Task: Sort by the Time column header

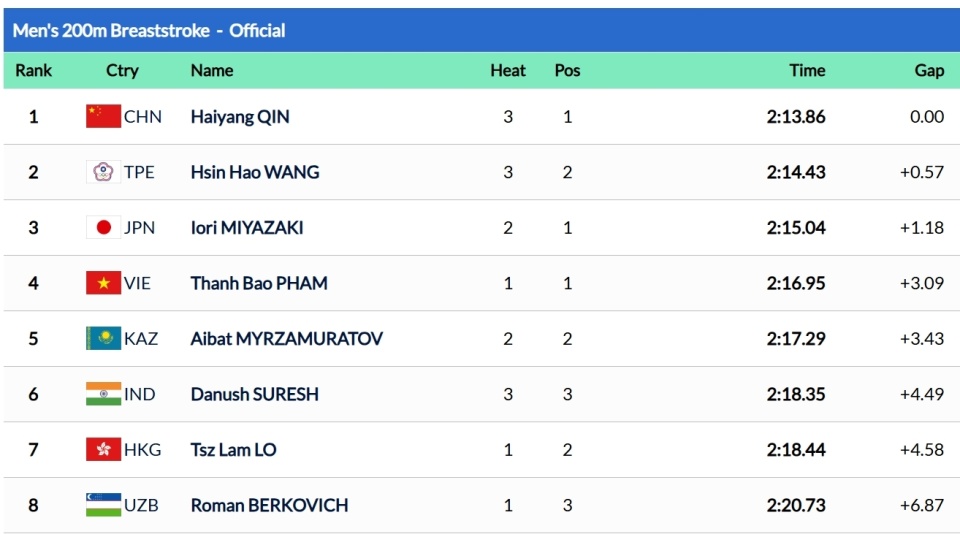Action: [807, 70]
